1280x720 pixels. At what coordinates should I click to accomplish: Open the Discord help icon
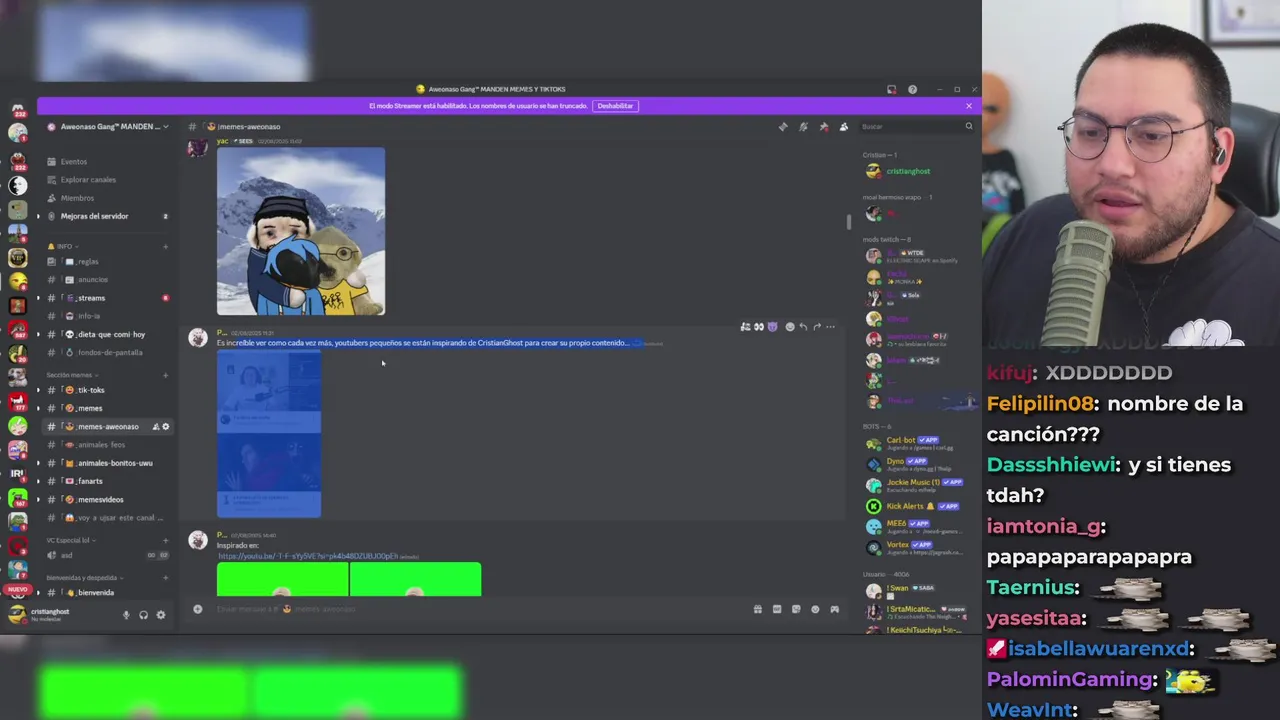tap(912, 90)
